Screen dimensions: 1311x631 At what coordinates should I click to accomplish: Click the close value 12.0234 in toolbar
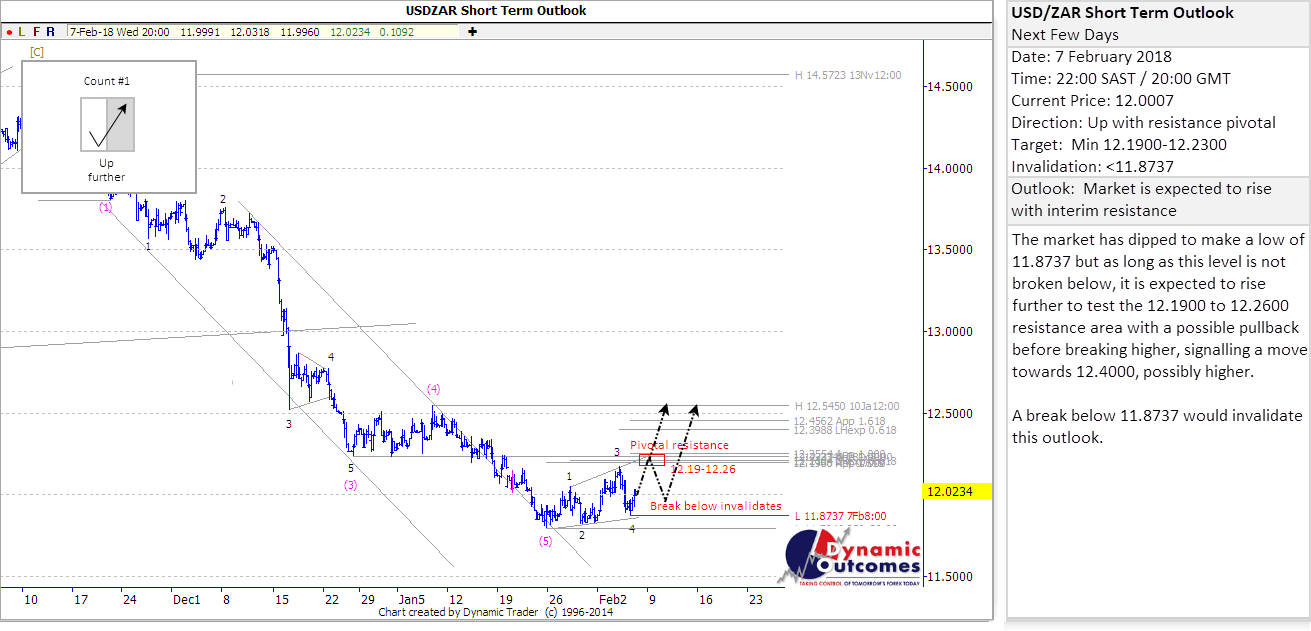(349, 32)
